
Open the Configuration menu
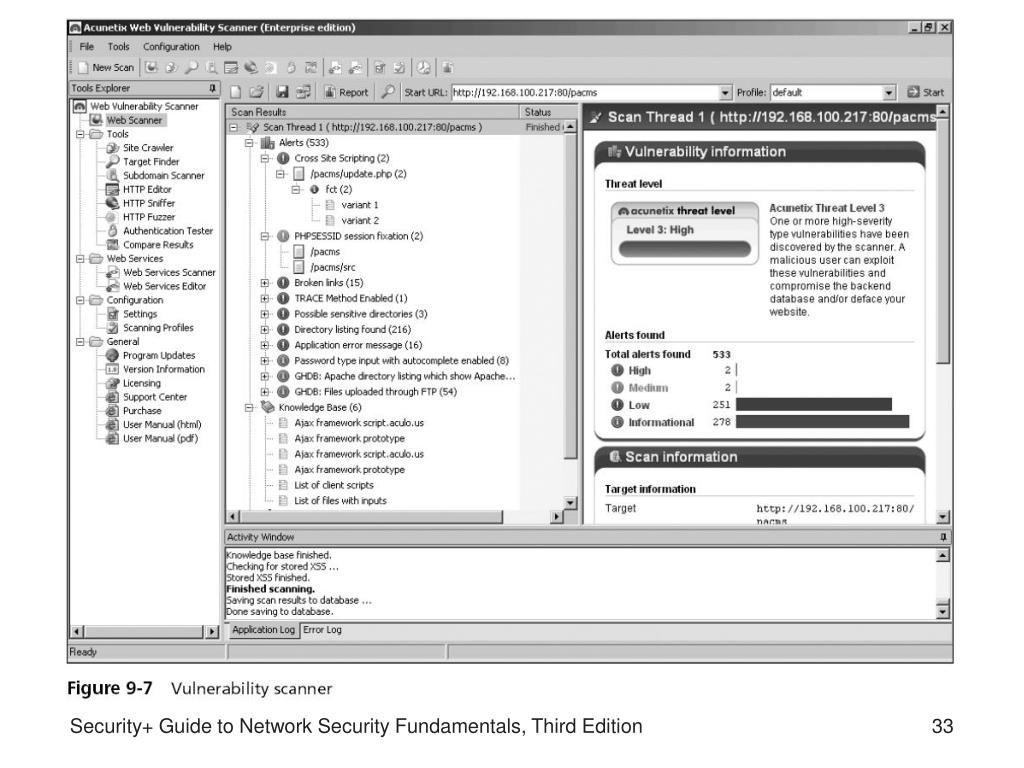170,47
